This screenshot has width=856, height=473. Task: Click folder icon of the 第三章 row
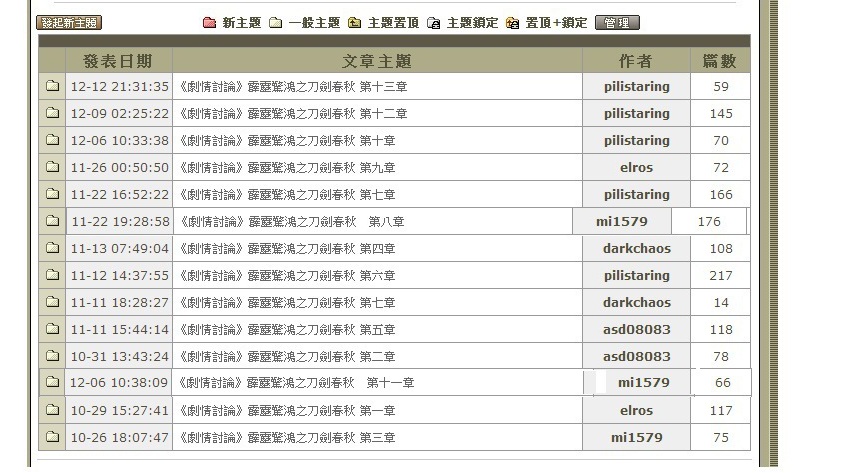click(x=52, y=437)
